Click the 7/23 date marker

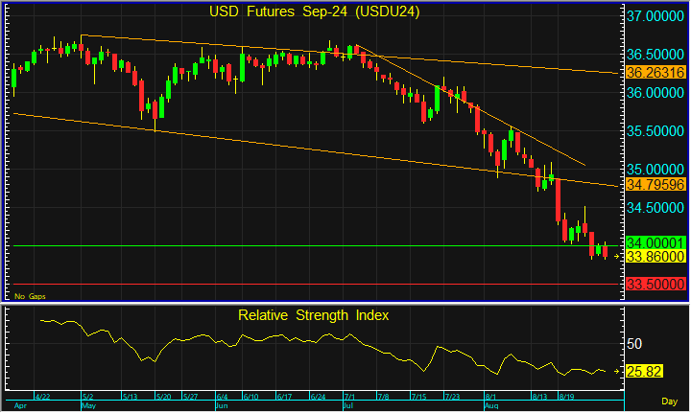pos(453,397)
